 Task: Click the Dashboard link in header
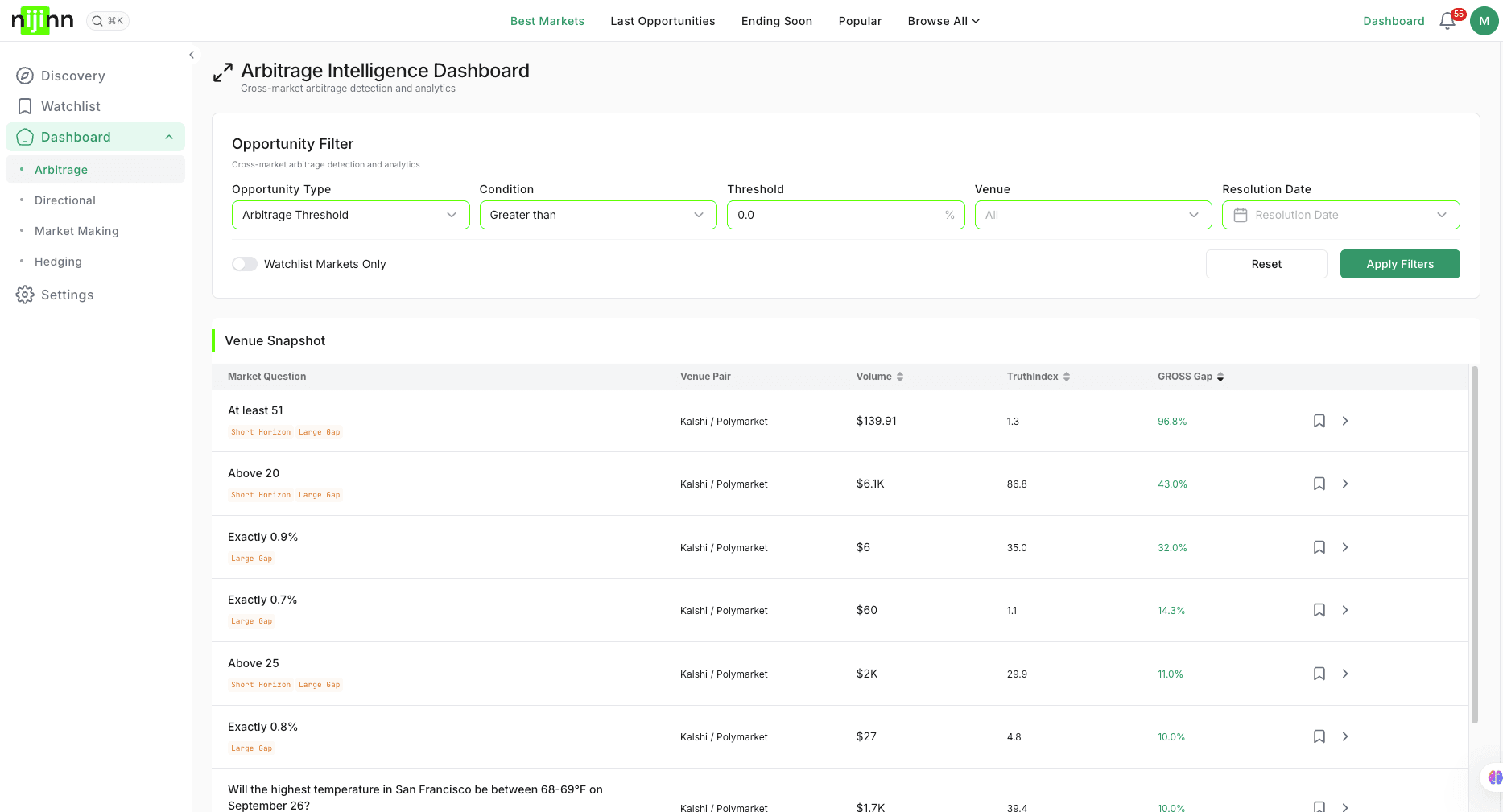pos(1394,21)
